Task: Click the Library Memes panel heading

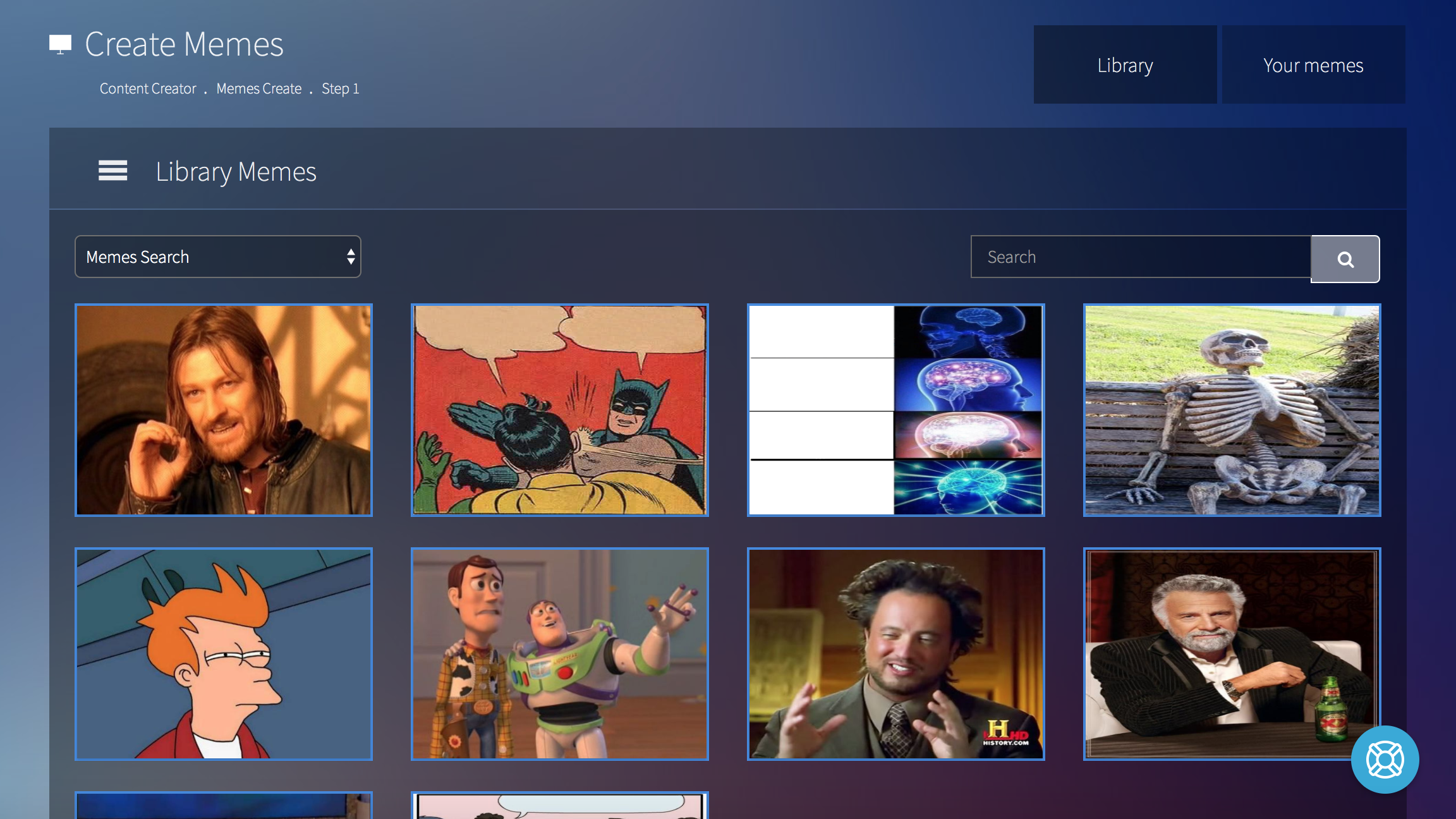Action: (236, 172)
